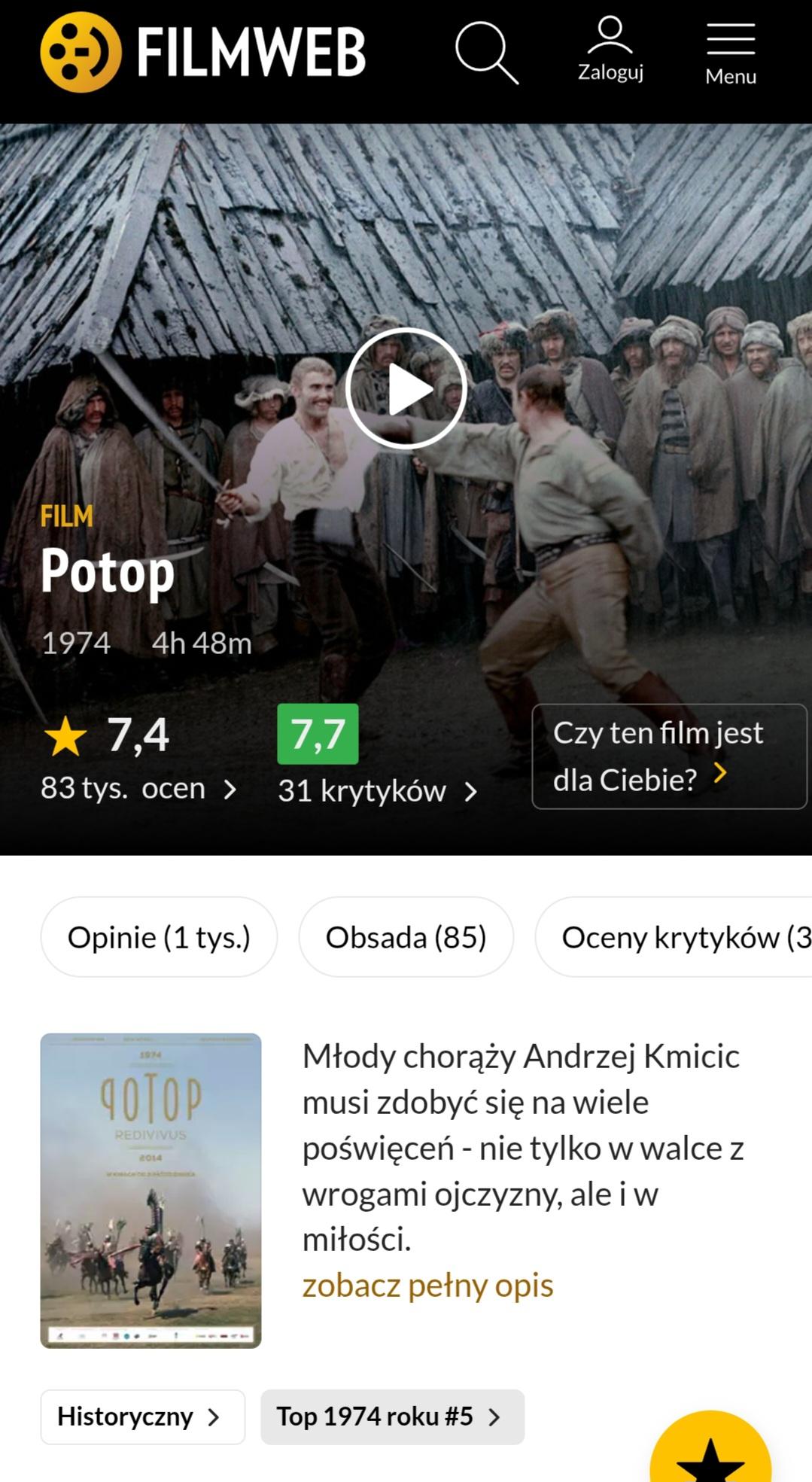
Task: Follow the zobacz pełny opis link
Action: click(x=427, y=1286)
